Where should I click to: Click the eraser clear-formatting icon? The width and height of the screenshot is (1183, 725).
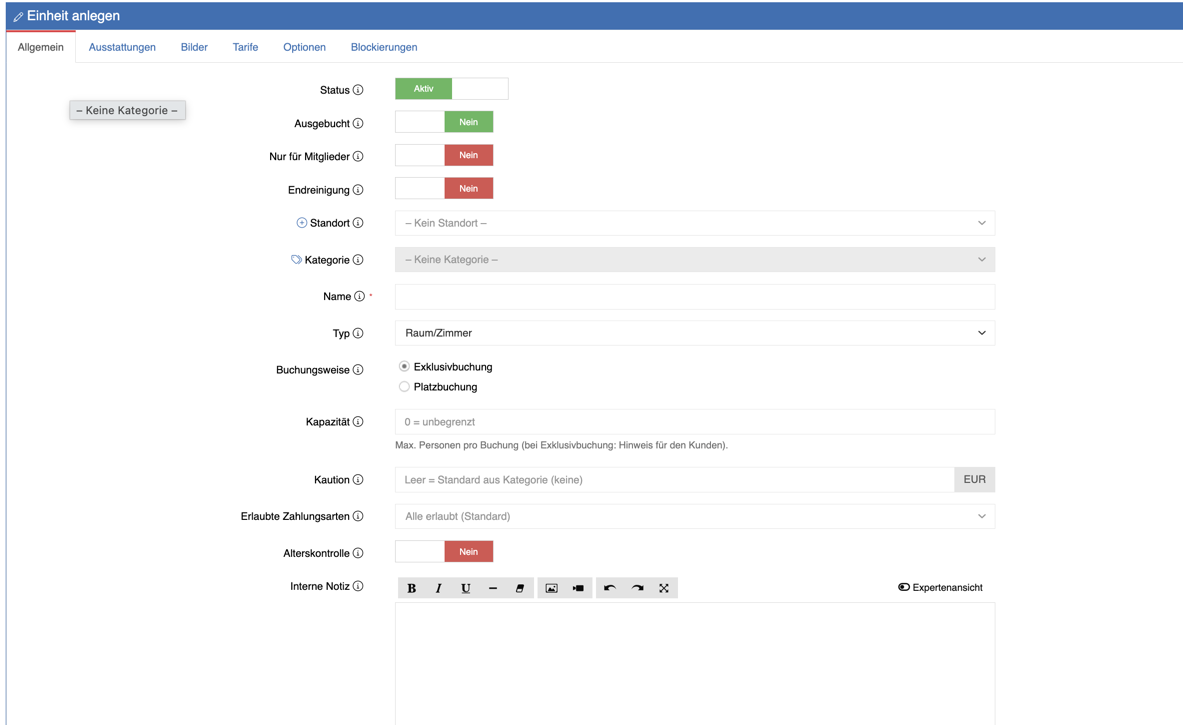(520, 588)
